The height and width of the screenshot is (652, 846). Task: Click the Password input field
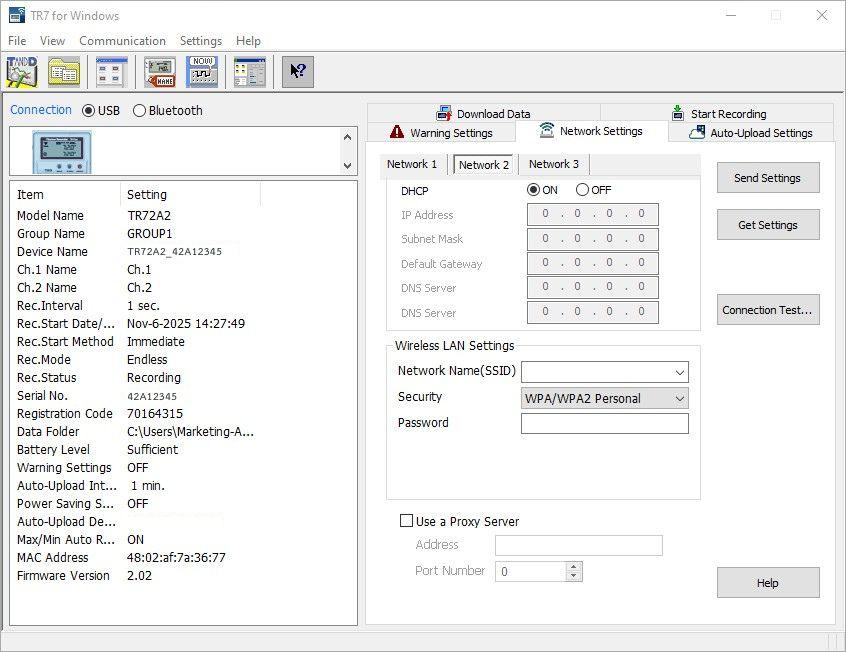603,423
